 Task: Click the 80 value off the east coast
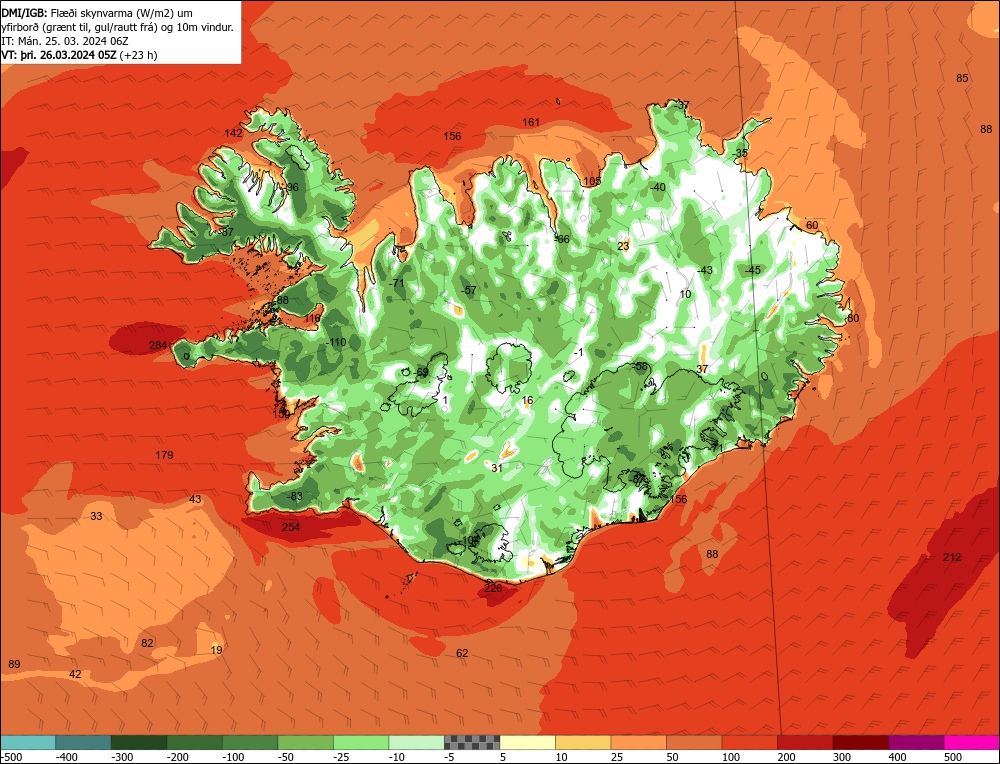pyautogui.click(x=853, y=318)
